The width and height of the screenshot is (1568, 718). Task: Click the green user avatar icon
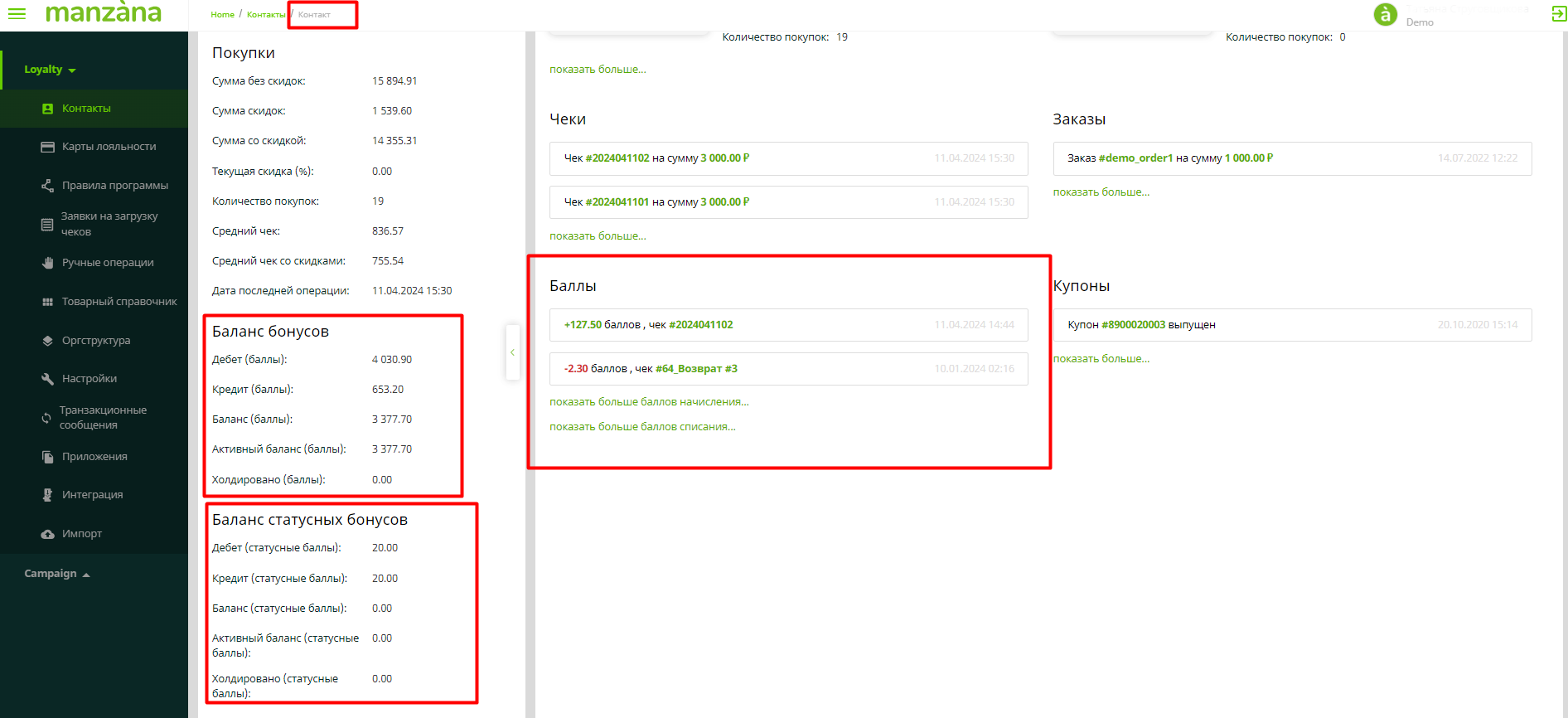coord(1385,14)
